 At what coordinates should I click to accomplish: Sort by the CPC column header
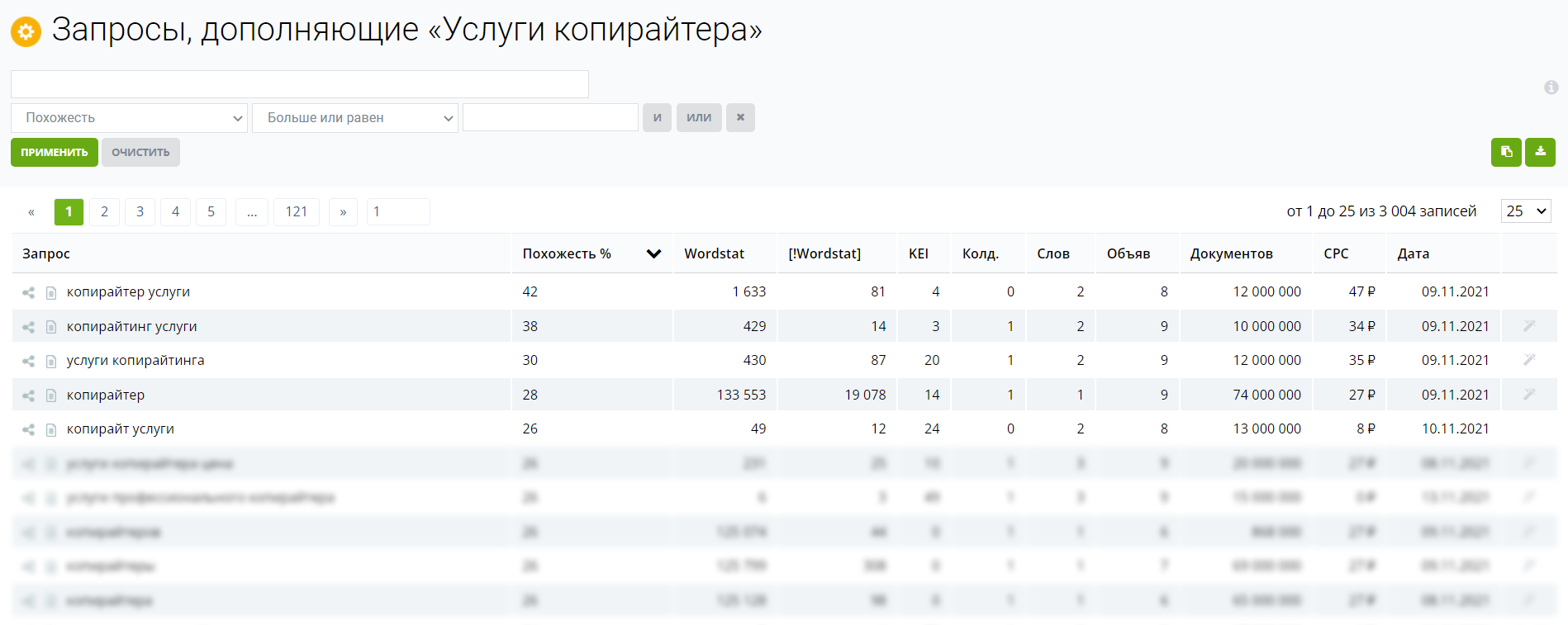(1336, 253)
